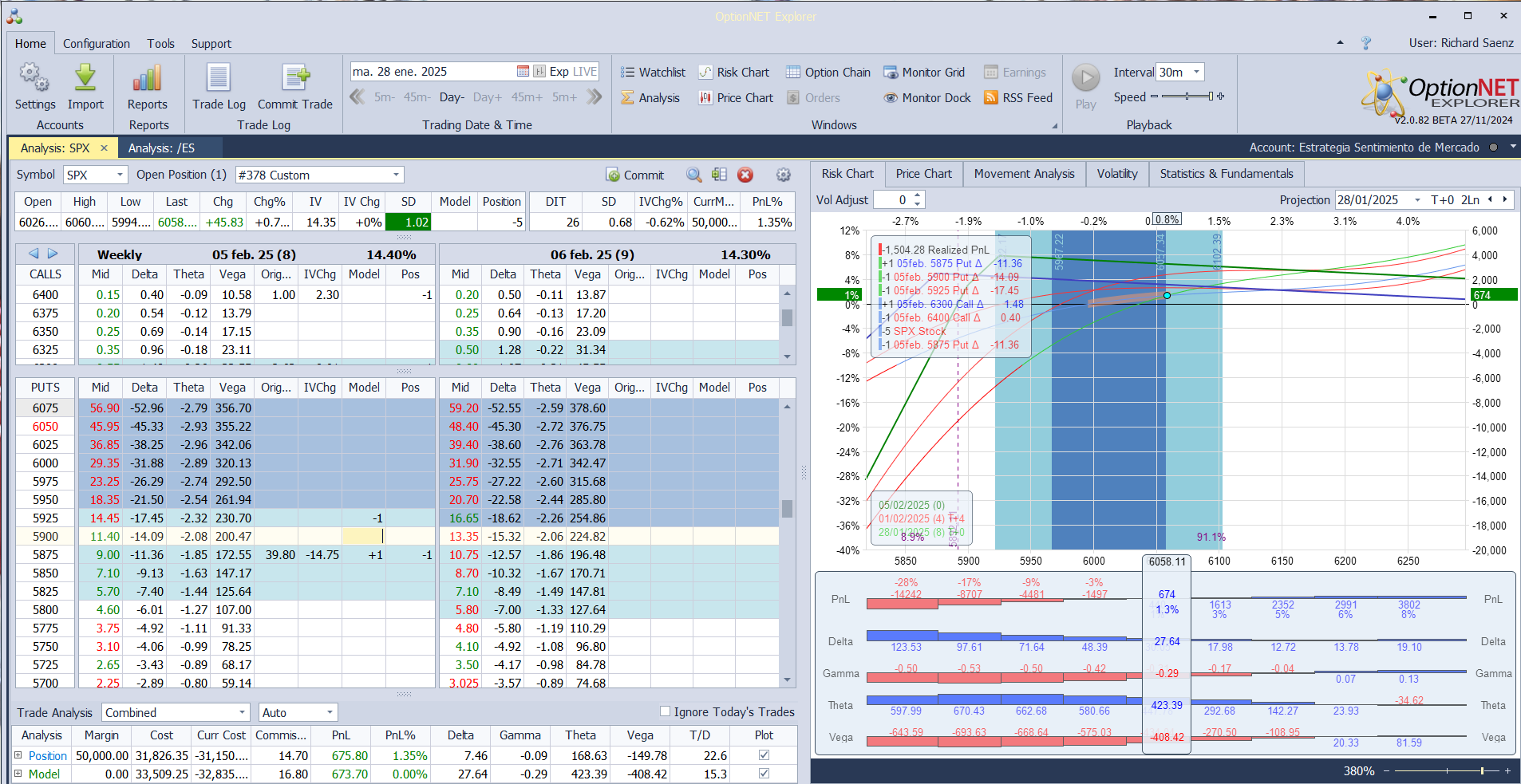Image resolution: width=1521 pixels, height=784 pixels.
Task: Switch to the Analysis: /ES tab
Action: (x=161, y=148)
